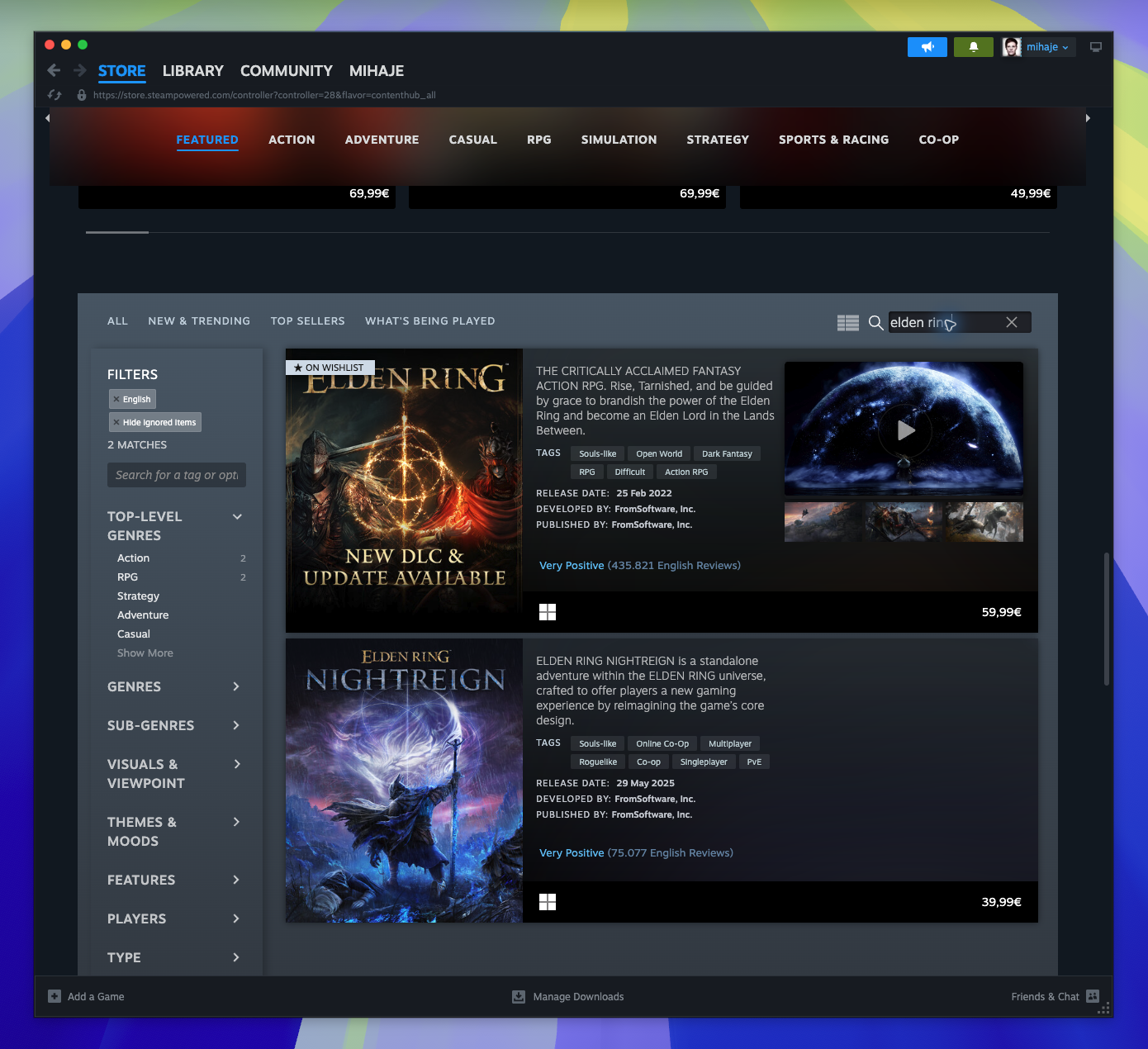The height and width of the screenshot is (1049, 1148).
Task: Switch to Big Picture mode monitor icon
Action: (x=1096, y=47)
